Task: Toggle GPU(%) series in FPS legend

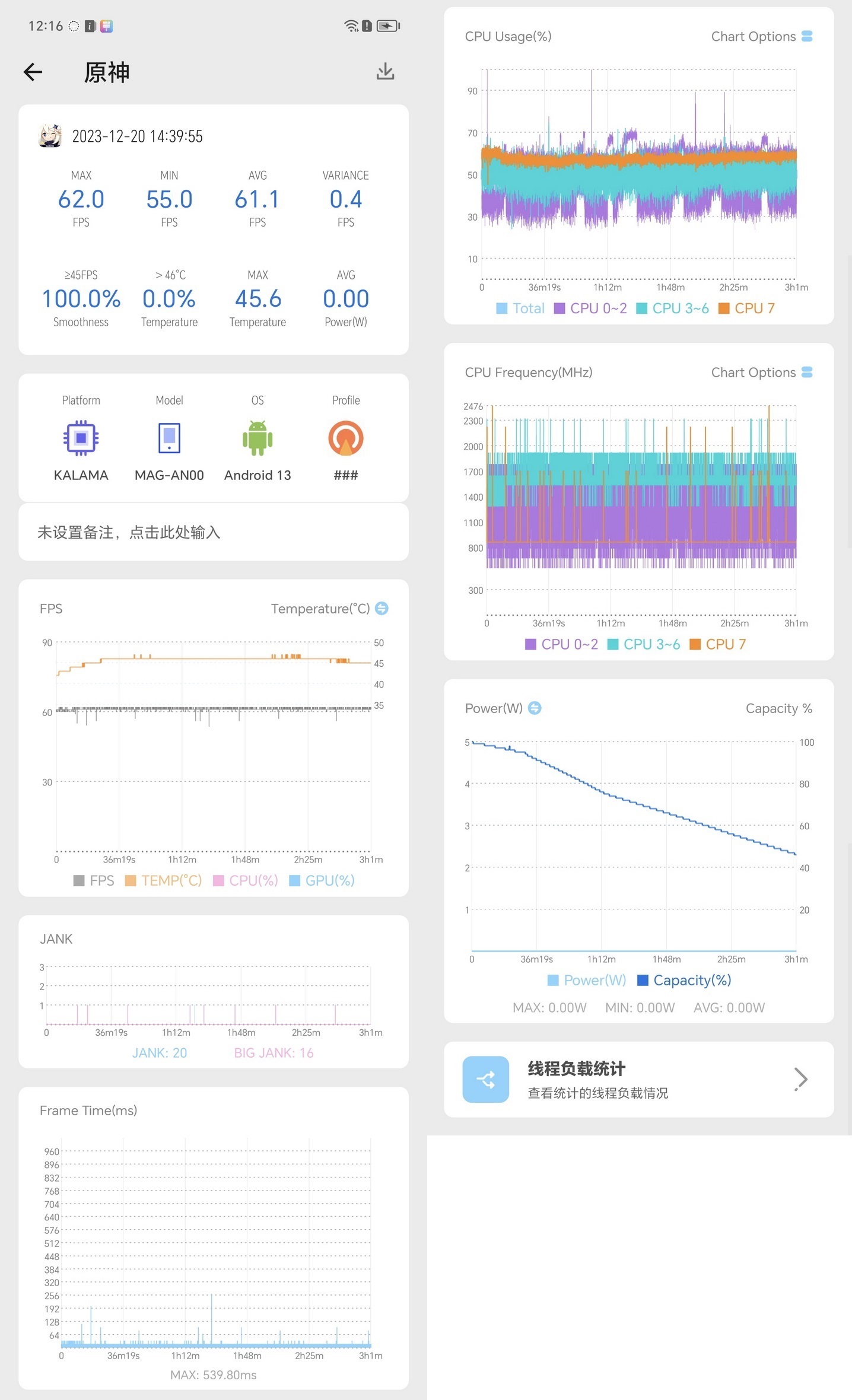Action: point(322,881)
